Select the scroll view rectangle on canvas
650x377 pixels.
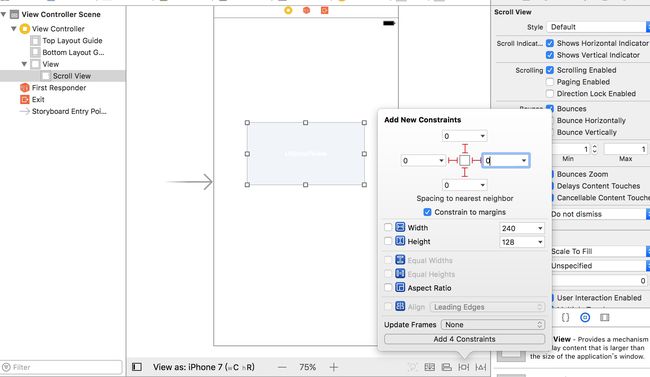coord(306,154)
